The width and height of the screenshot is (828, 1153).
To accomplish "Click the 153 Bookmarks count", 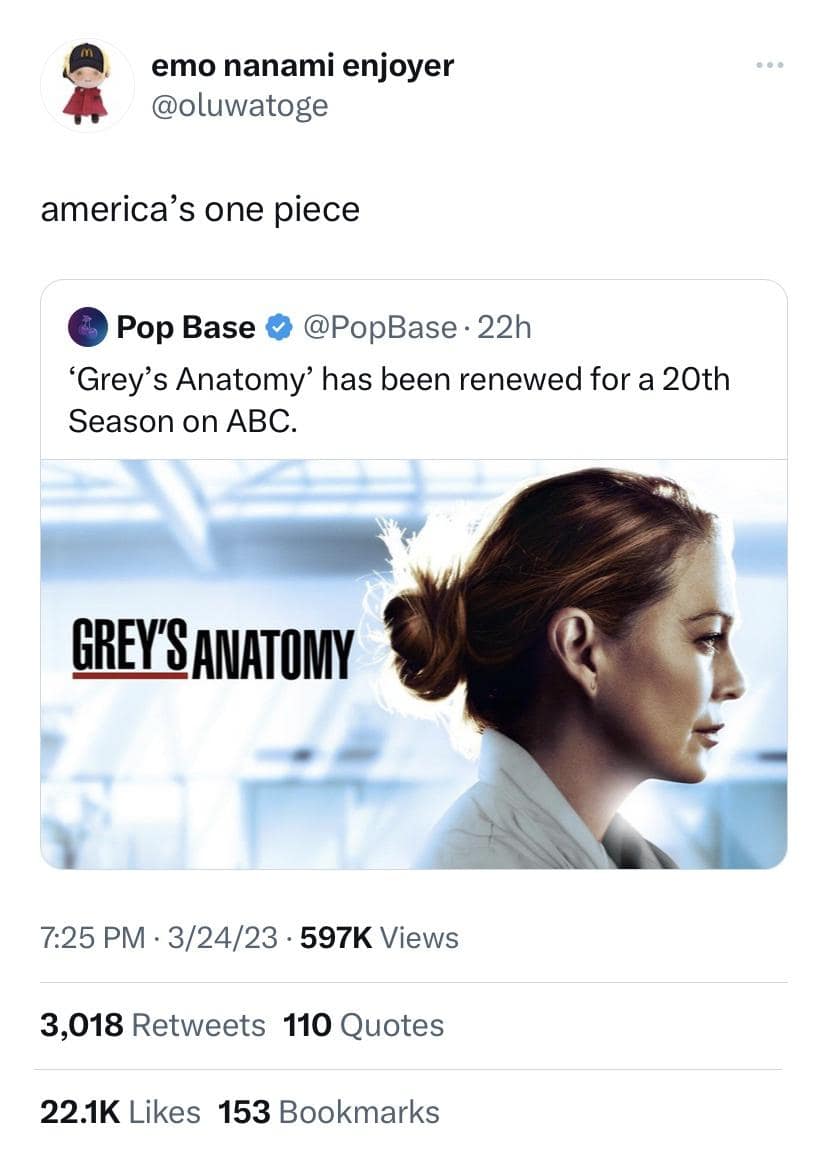I will pos(329,1112).
